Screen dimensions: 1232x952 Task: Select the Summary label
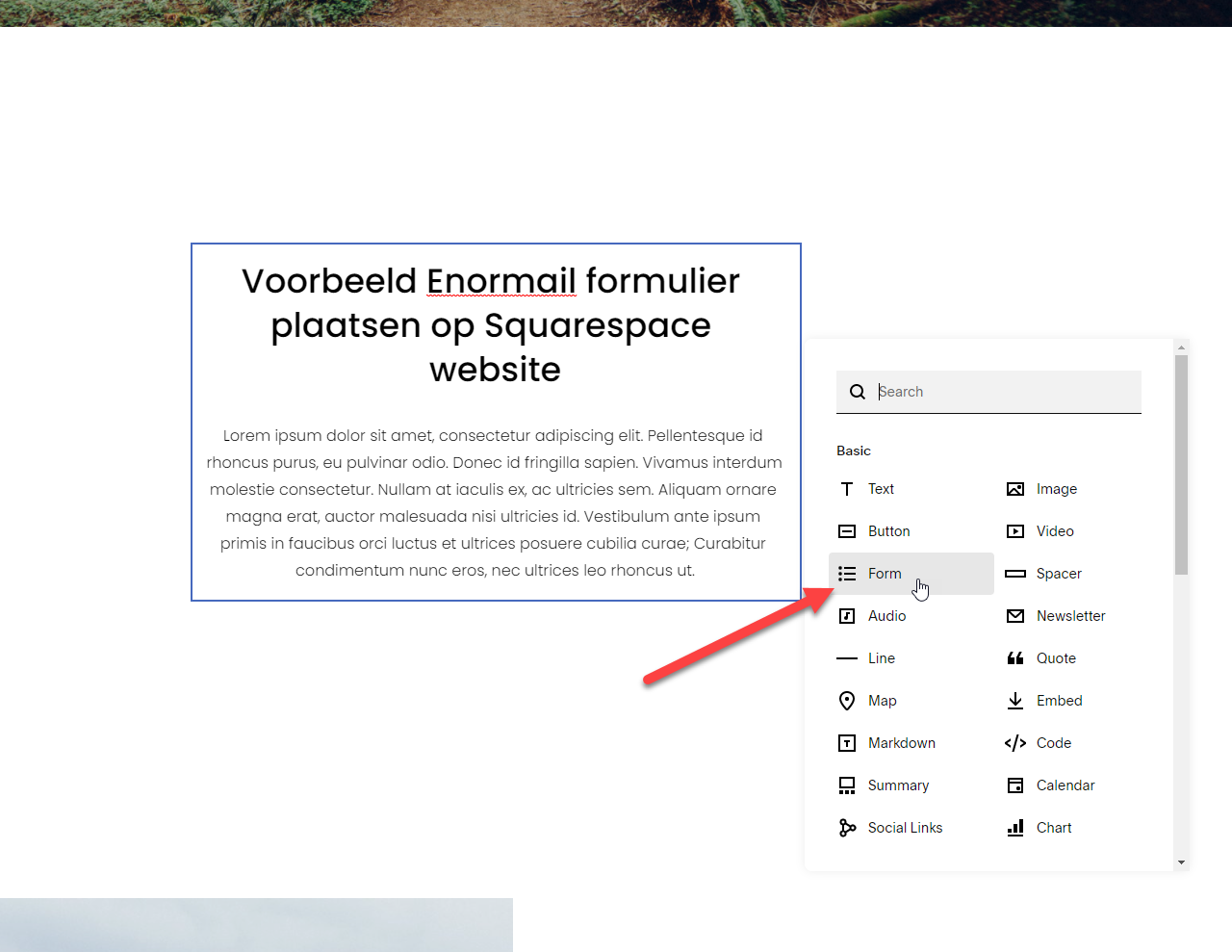click(899, 785)
